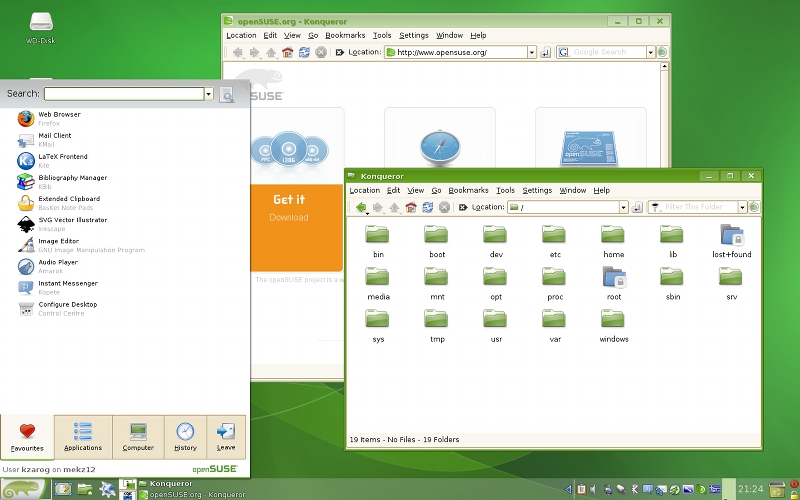Expand URL history dropdown in openSUSE.org Konqueror
Image resolution: width=800 pixels, height=500 pixels.
pyautogui.click(x=532, y=52)
